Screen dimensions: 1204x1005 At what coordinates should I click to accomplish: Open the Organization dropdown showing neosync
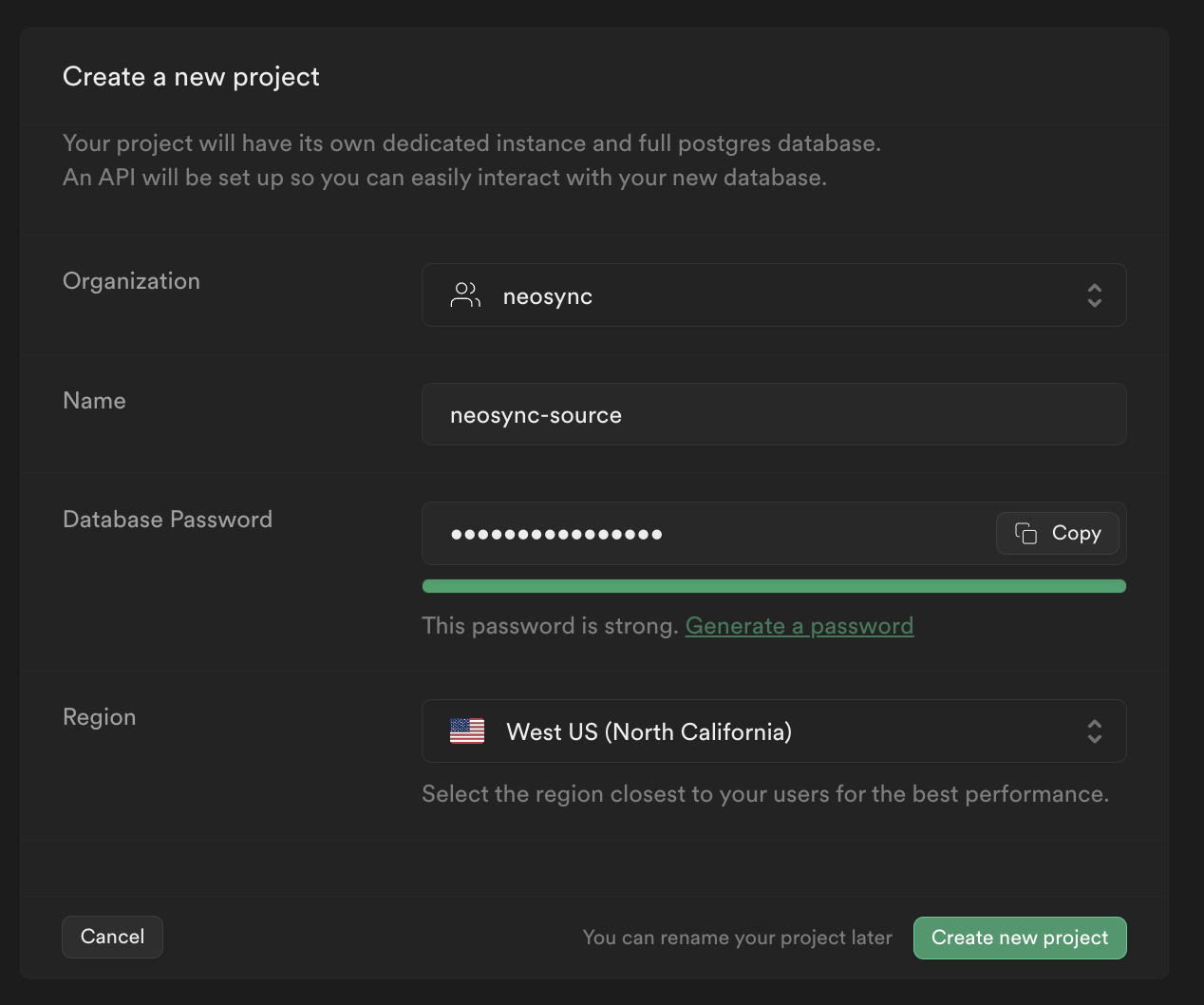tap(774, 295)
